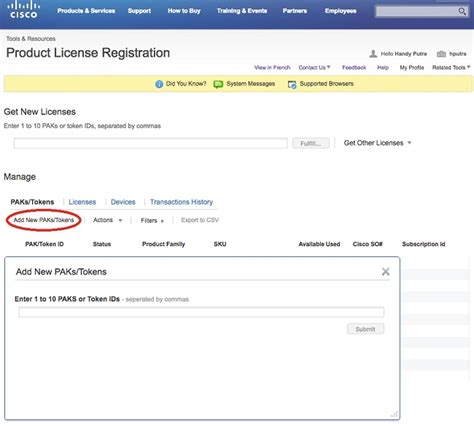Expand the Related Tools dropdown

pyautogui.click(x=451, y=68)
